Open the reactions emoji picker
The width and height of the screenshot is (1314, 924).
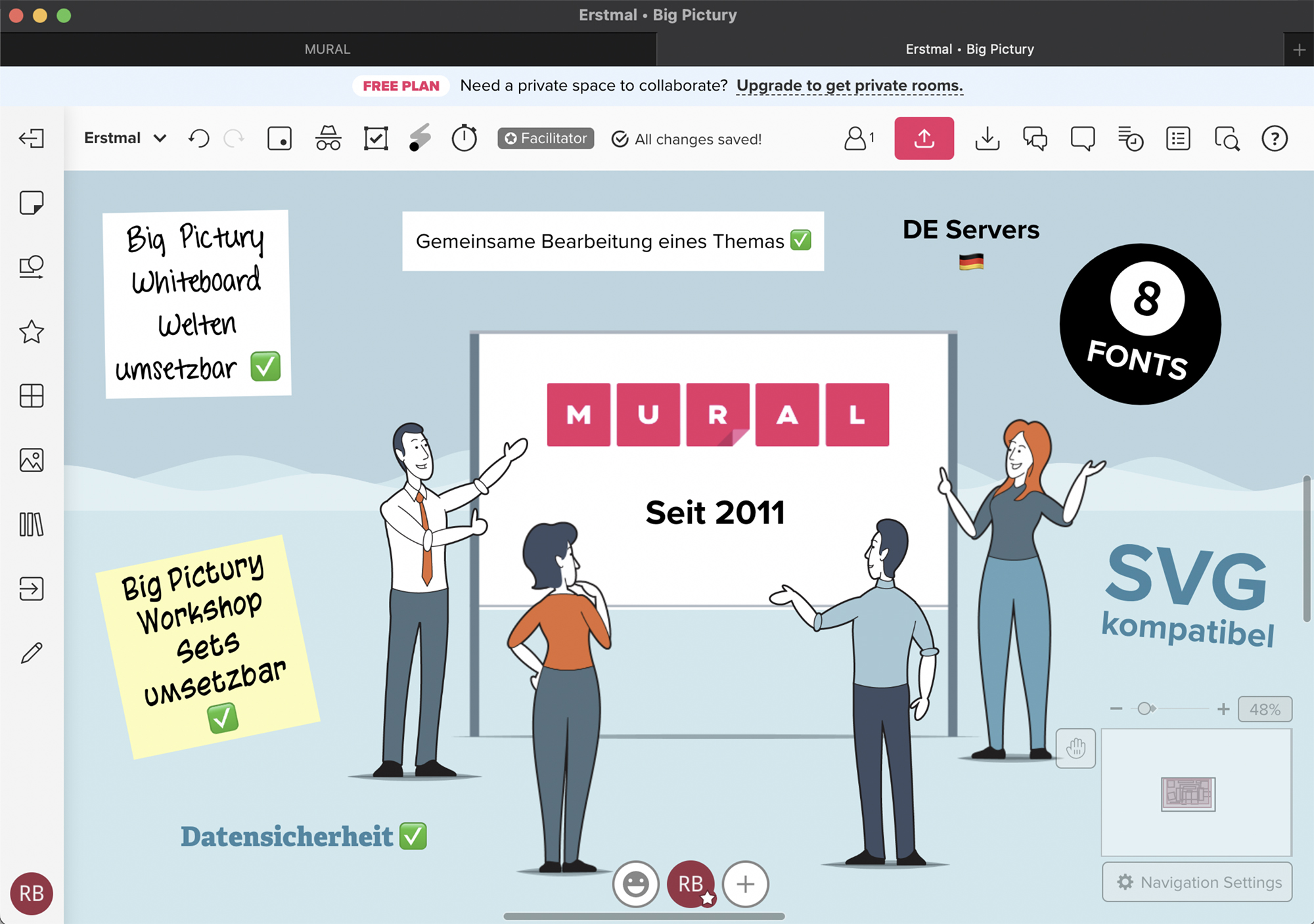[635, 884]
